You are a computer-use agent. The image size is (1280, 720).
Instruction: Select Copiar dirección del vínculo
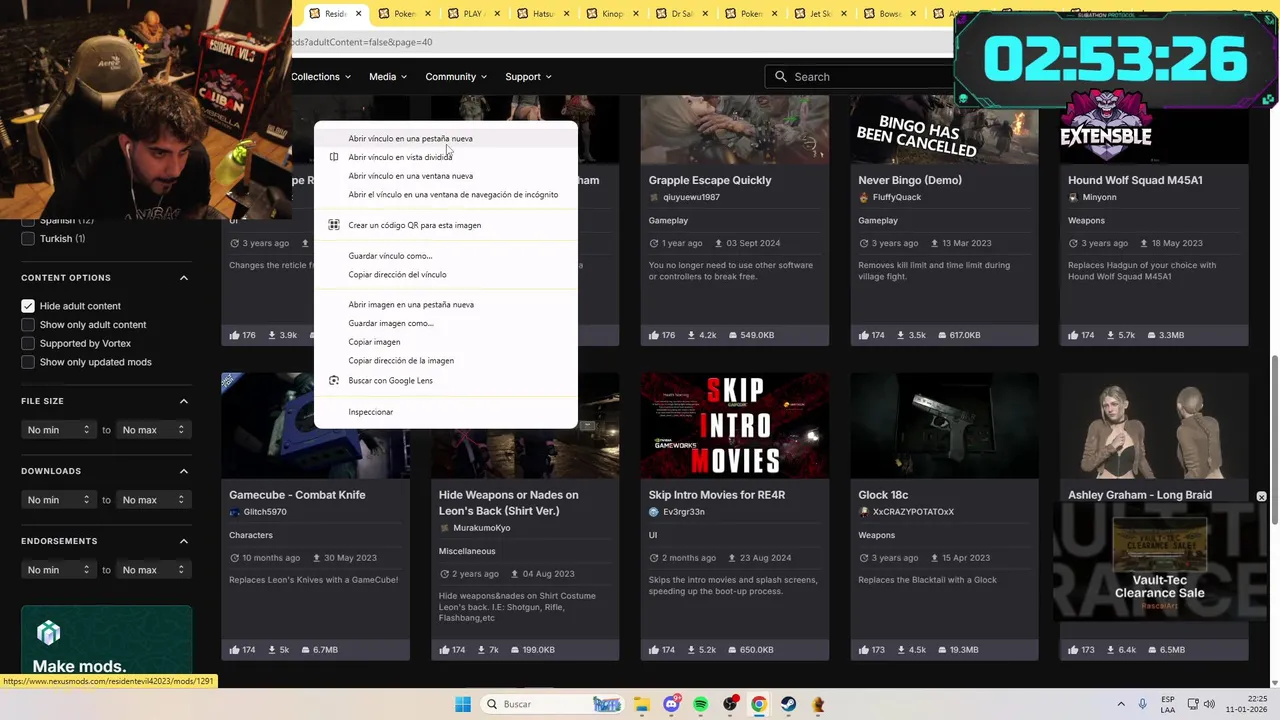pos(445,274)
